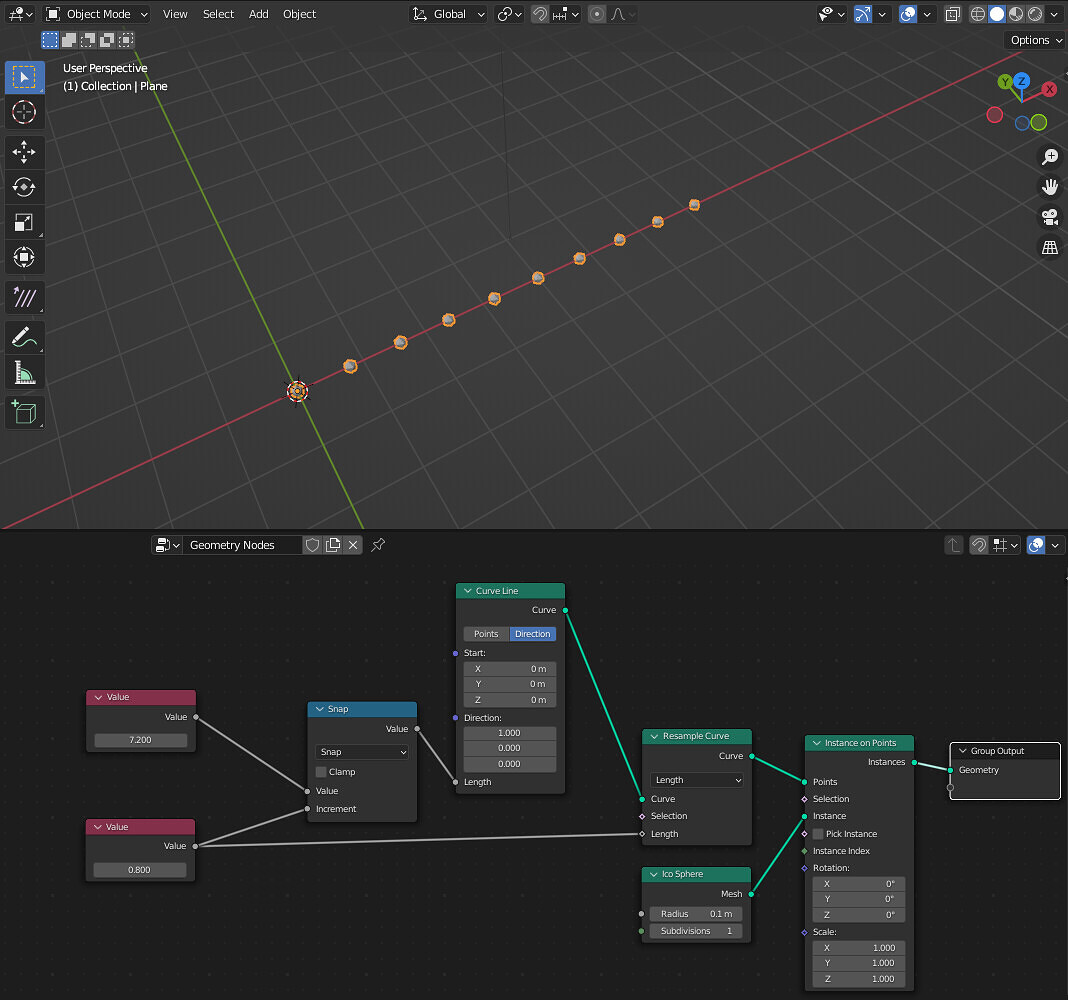The width and height of the screenshot is (1068, 1000).
Task: Select wireframe viewport shading
Action: point(977,14)
